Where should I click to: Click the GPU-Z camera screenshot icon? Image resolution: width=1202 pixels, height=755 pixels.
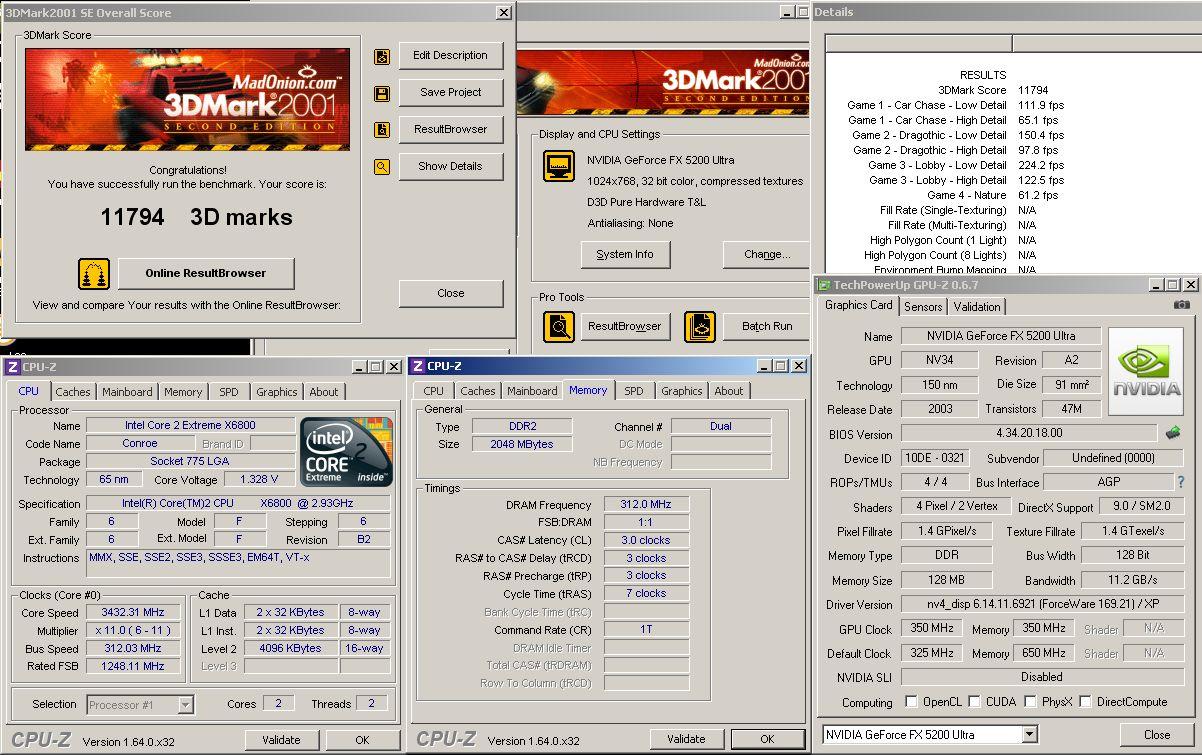tap(1181, 305)
